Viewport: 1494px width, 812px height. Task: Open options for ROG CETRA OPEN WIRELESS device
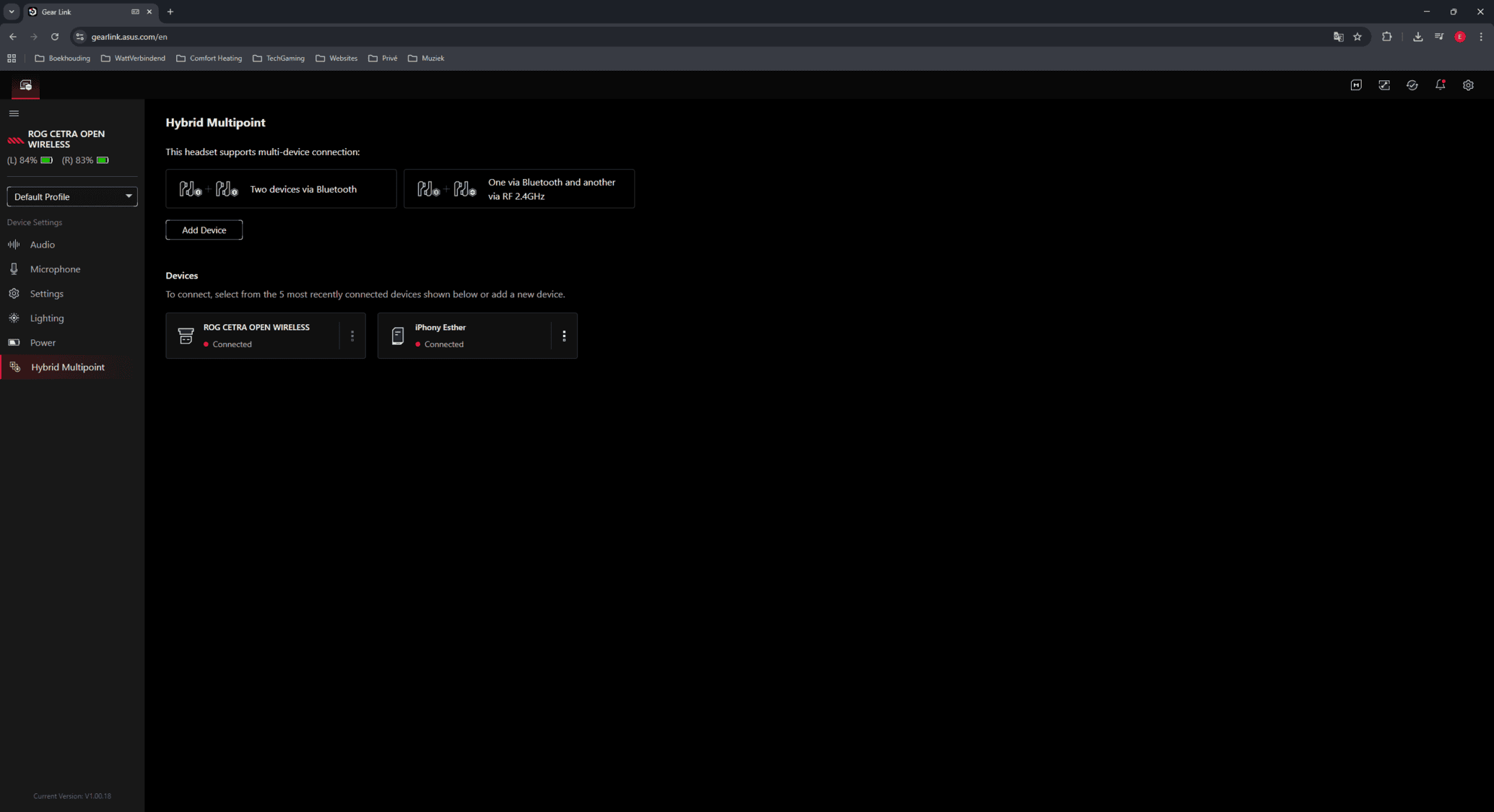click(352, 336)
